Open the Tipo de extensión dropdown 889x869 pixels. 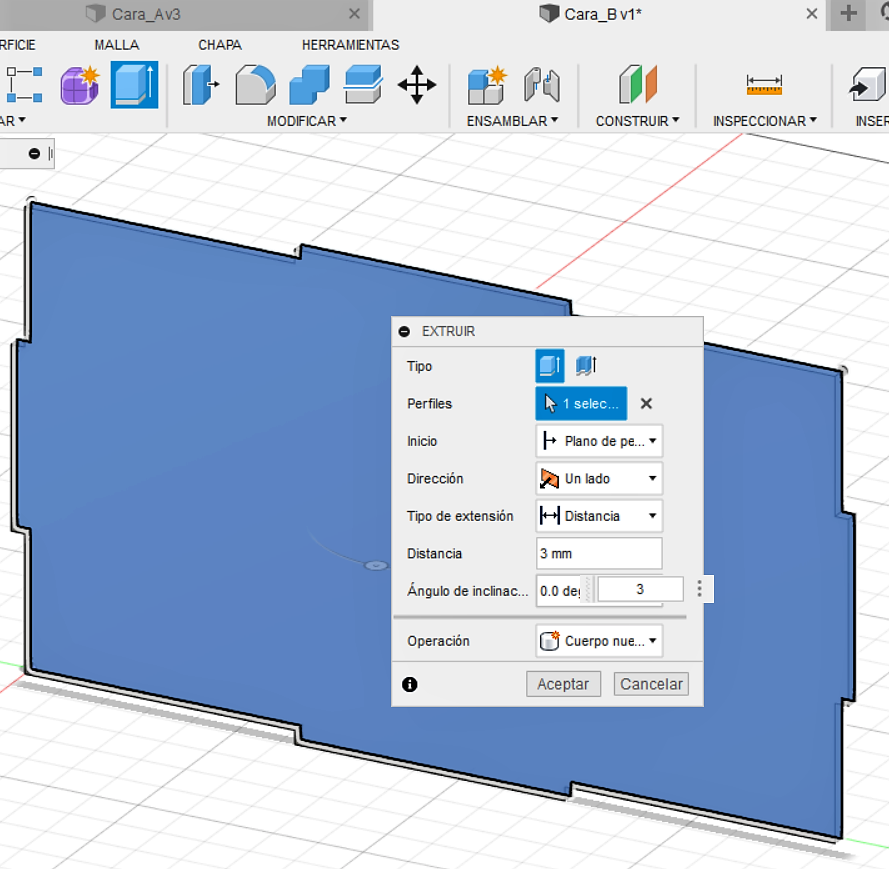pos(599,516)
